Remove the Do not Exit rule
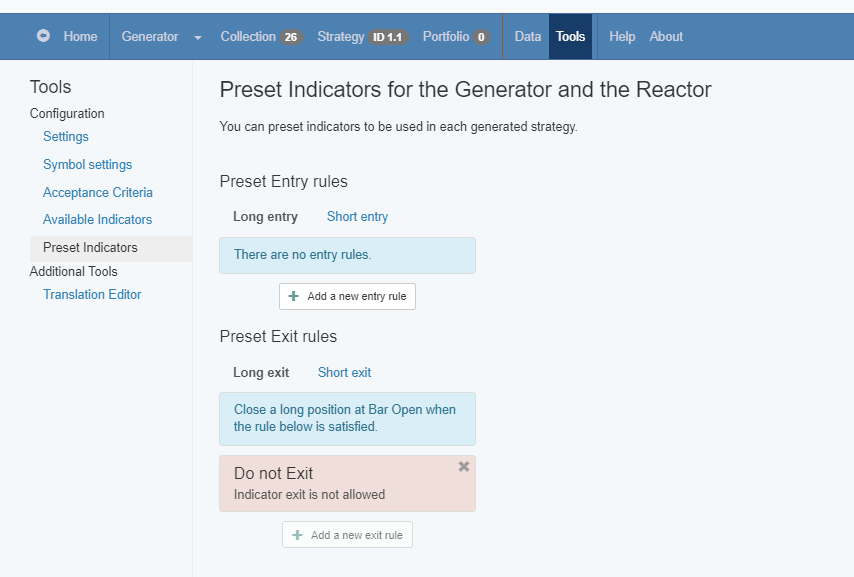854x577 pixels. pos(463,466)
